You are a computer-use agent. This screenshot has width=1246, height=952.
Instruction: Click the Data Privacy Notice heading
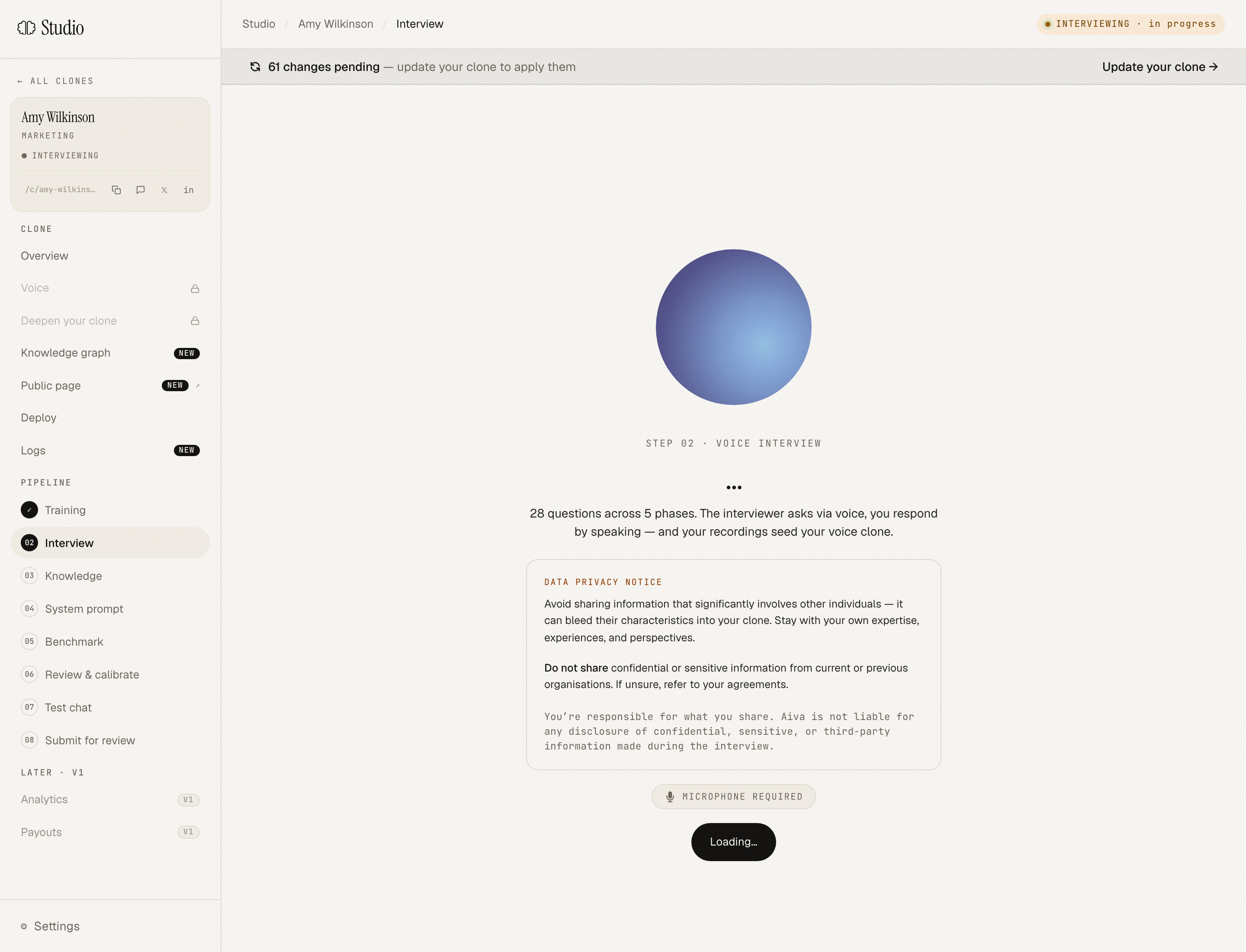pyautogui.click(x=603, y=582)
